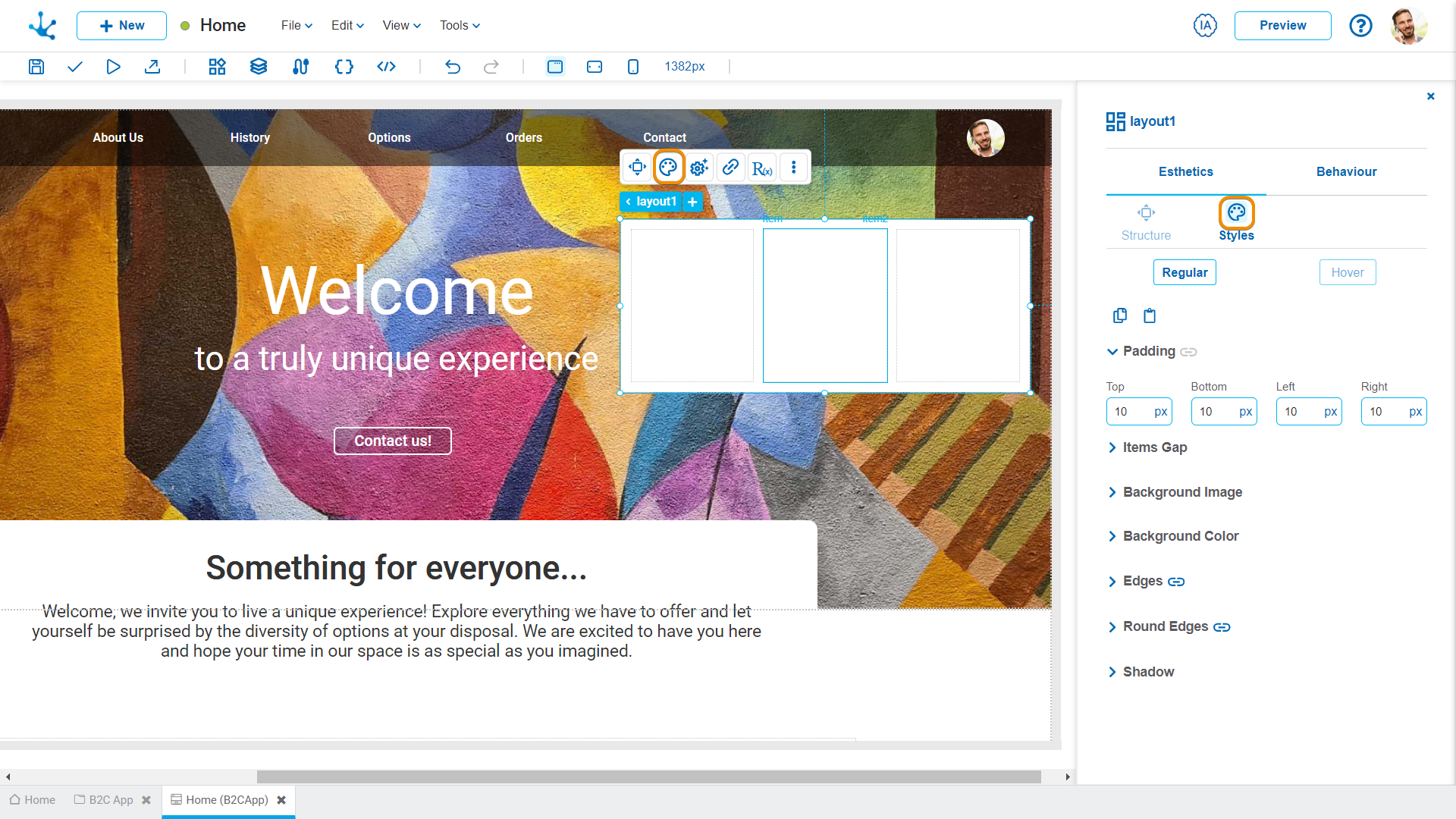Switch to the Regular style state
The width and height of the screenshot is (1456, 819).
(1185, 271)
